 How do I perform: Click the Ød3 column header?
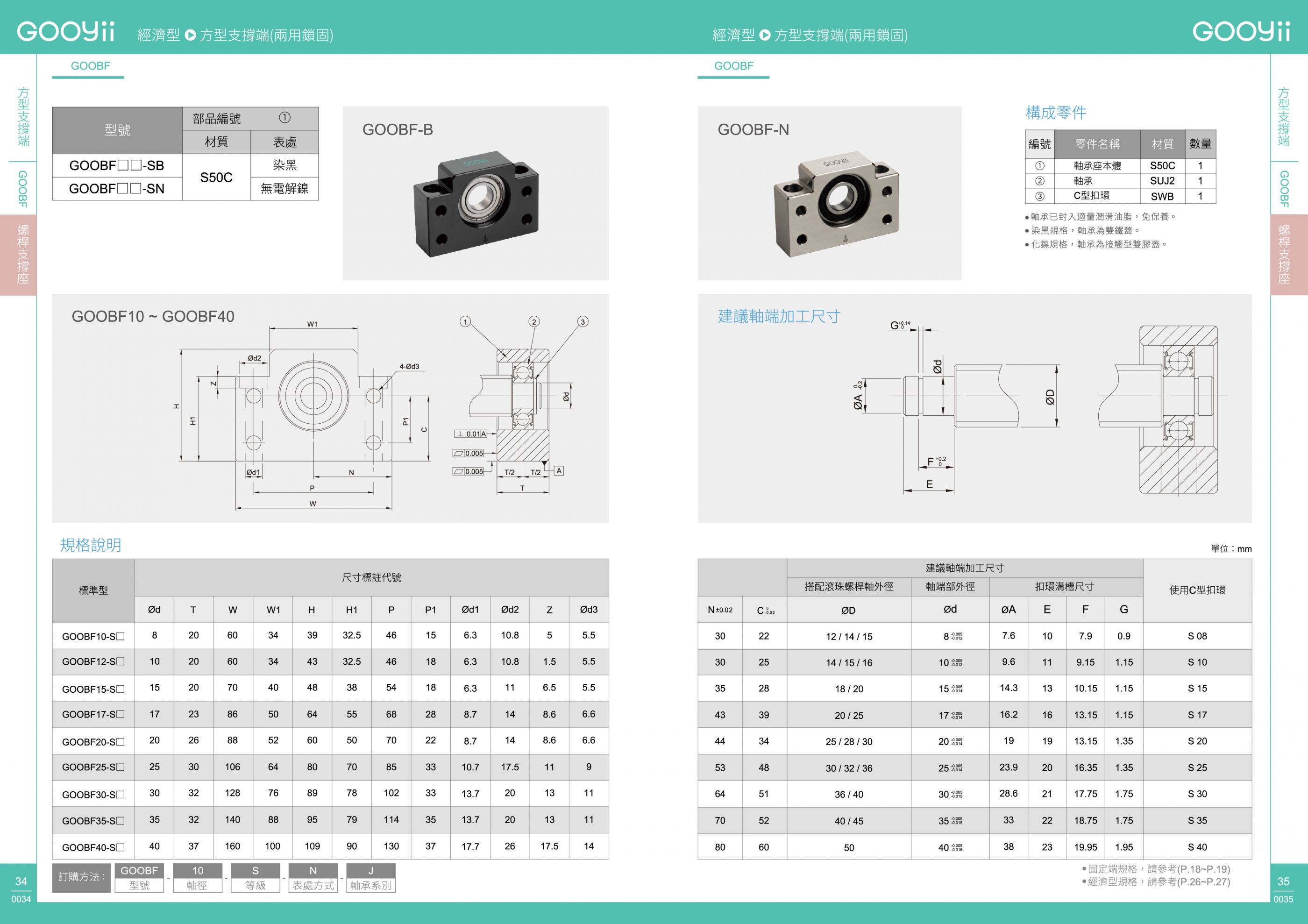[589, 610]
